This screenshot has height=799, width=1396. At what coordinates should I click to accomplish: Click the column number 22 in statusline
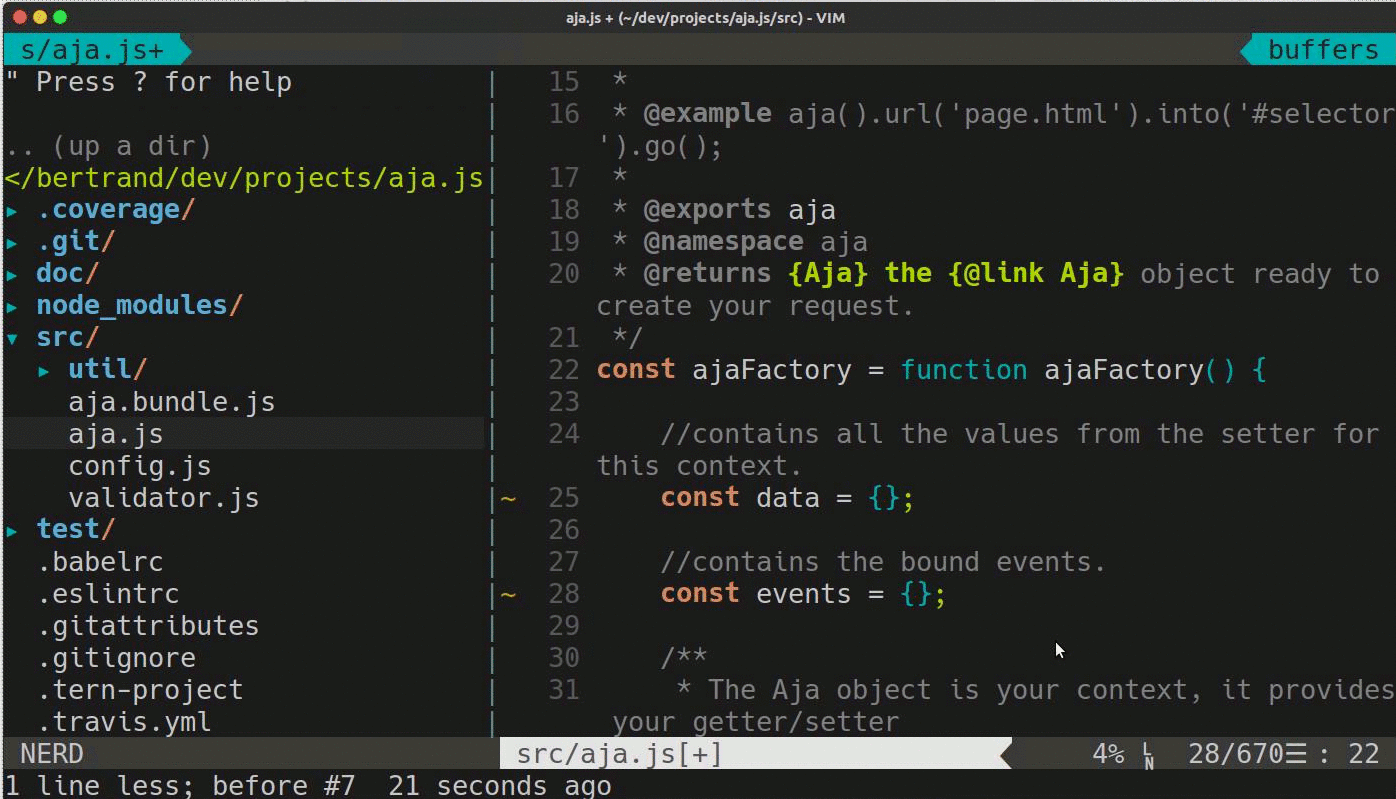tap(1364, 754)
